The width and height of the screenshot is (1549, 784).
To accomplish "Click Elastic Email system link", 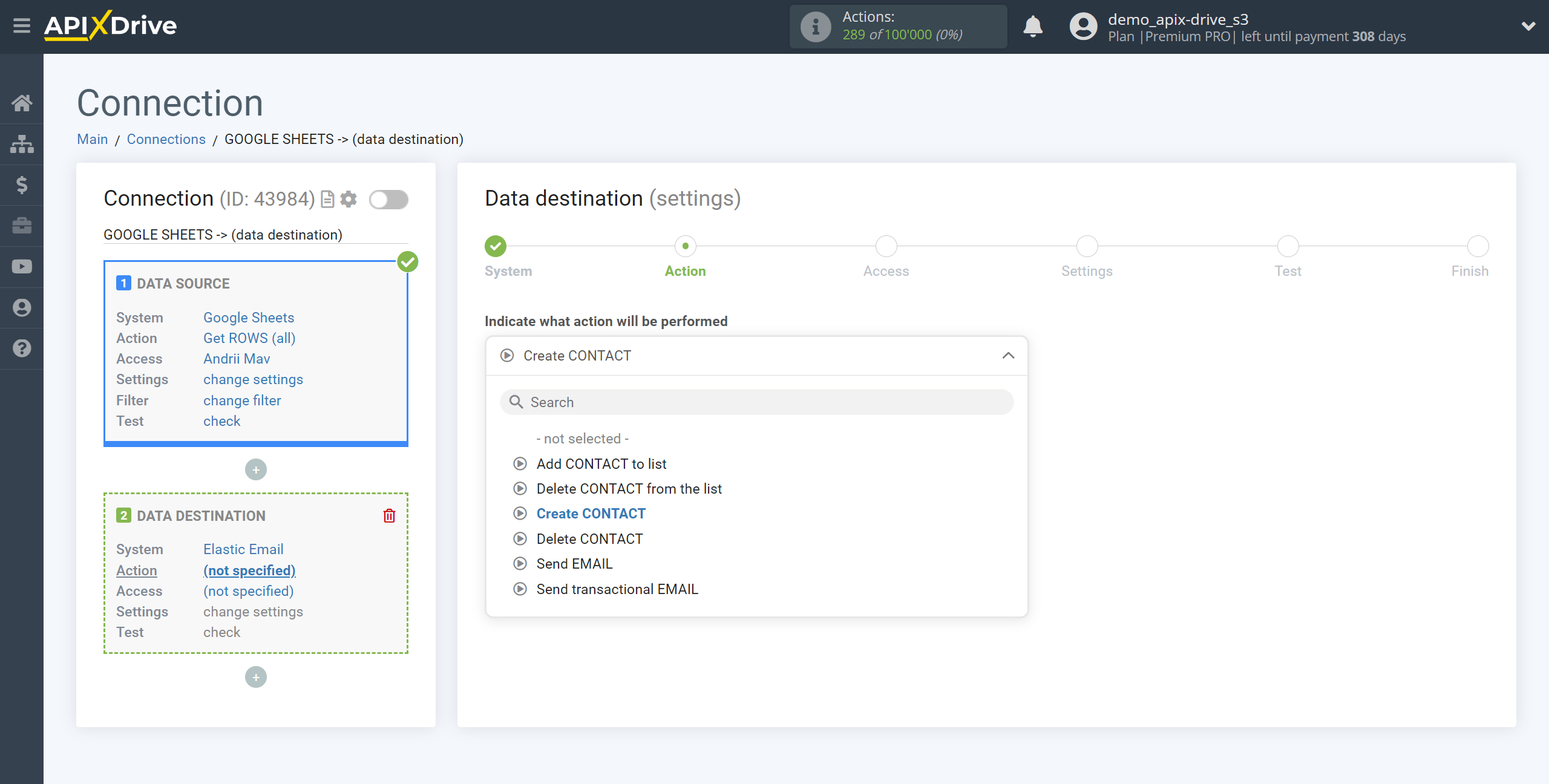I will [x=243, y=549].
